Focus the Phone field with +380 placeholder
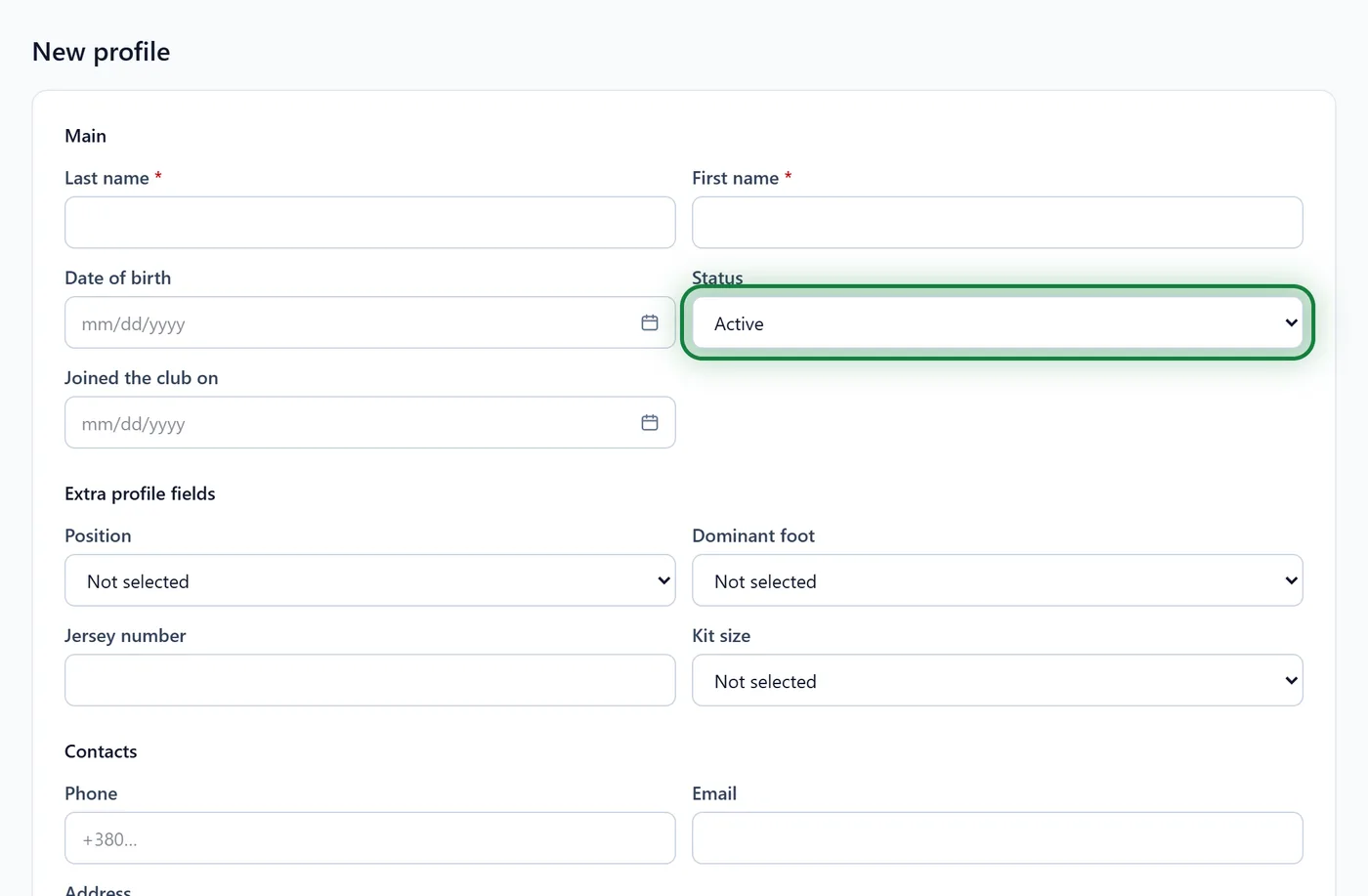 (370, 838)
